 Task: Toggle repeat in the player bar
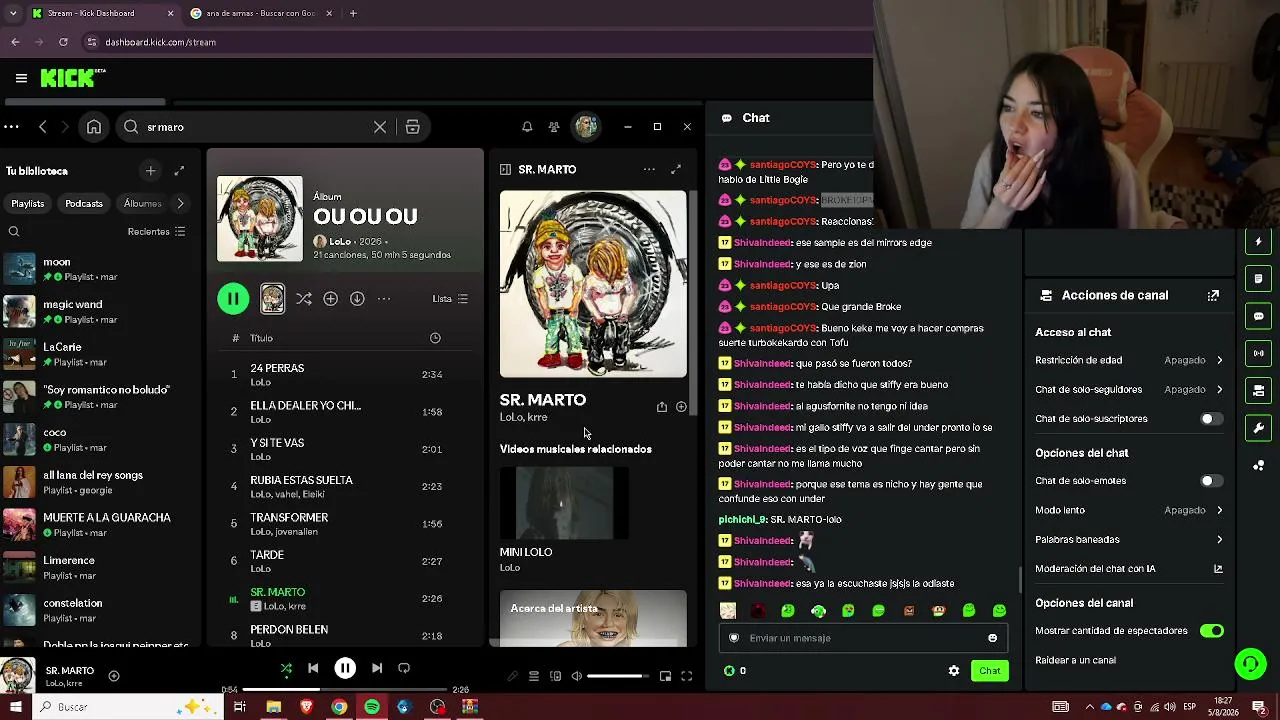point(404,668)
